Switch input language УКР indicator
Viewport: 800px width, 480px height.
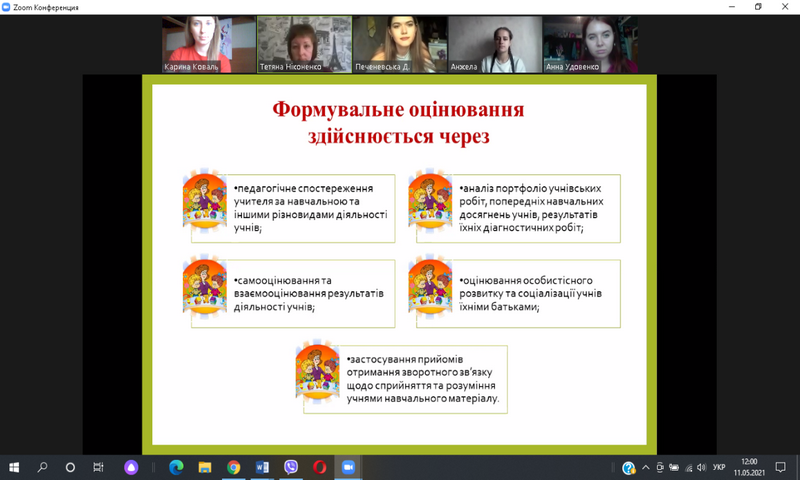[719, 467]
